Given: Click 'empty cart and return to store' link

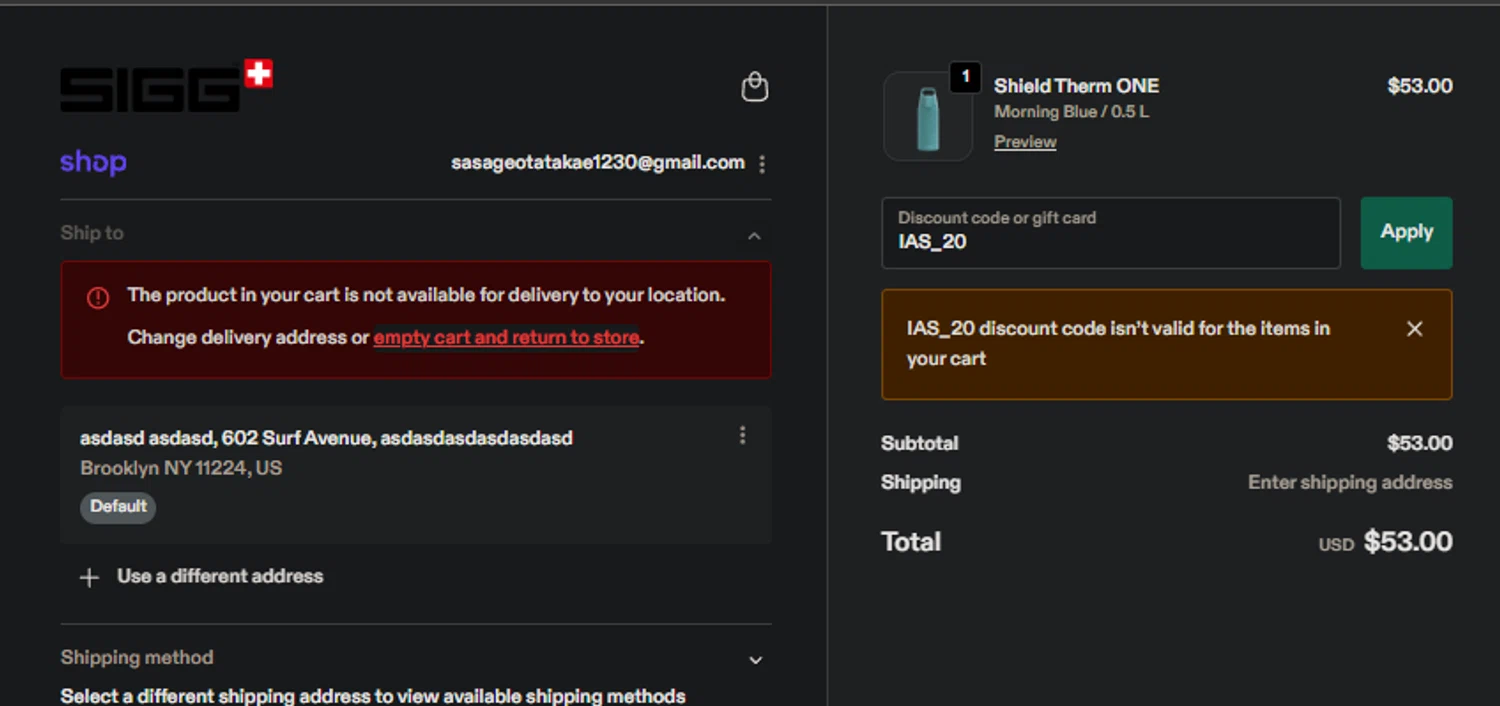Looking at the screenshot, I should (506, 338).
